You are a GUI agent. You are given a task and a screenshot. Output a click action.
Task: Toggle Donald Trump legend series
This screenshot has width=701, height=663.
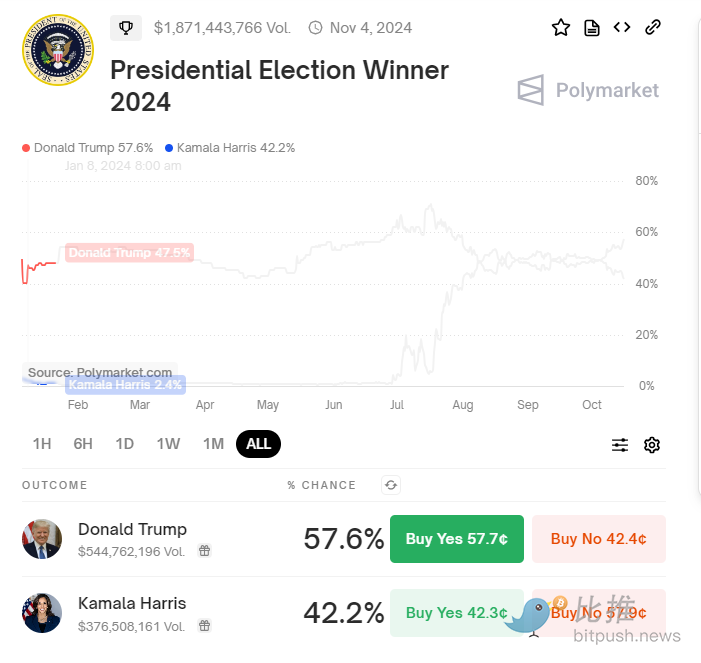(x=87, y=148)
